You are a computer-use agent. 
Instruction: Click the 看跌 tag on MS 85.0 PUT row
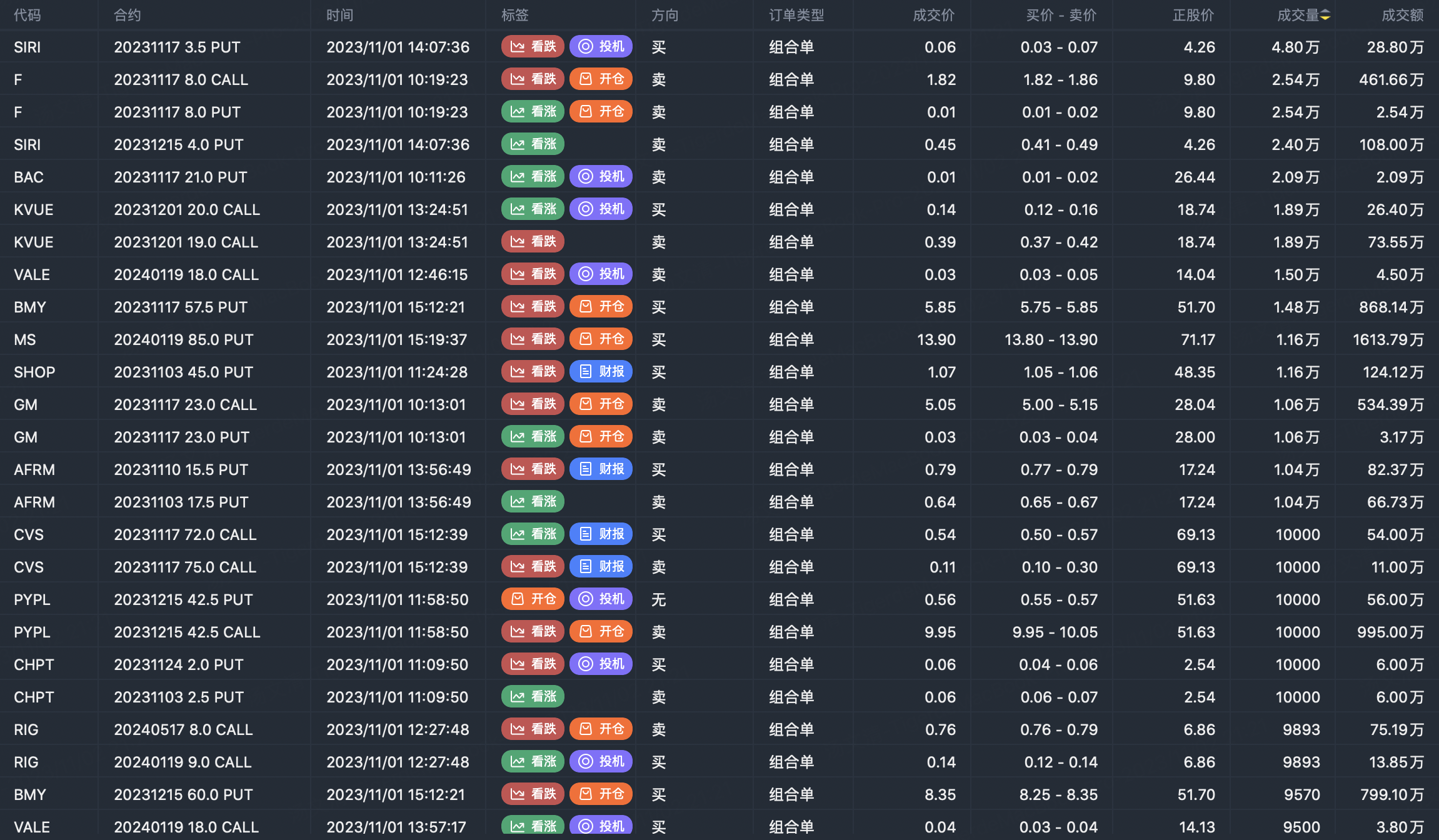click(x=533, y=339)
